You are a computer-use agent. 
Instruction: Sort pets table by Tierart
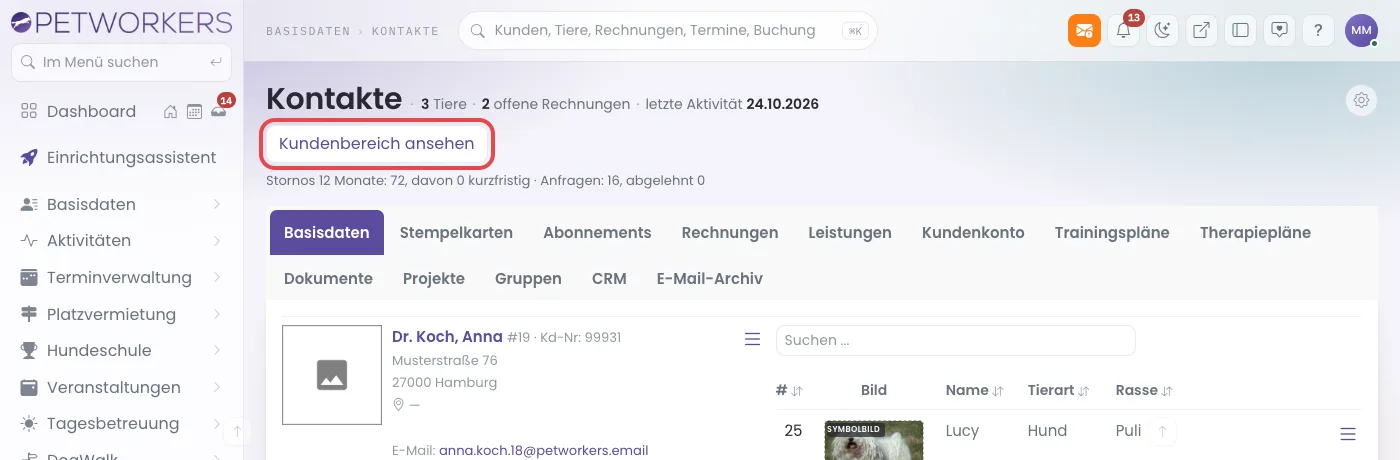pos(1058,391)
